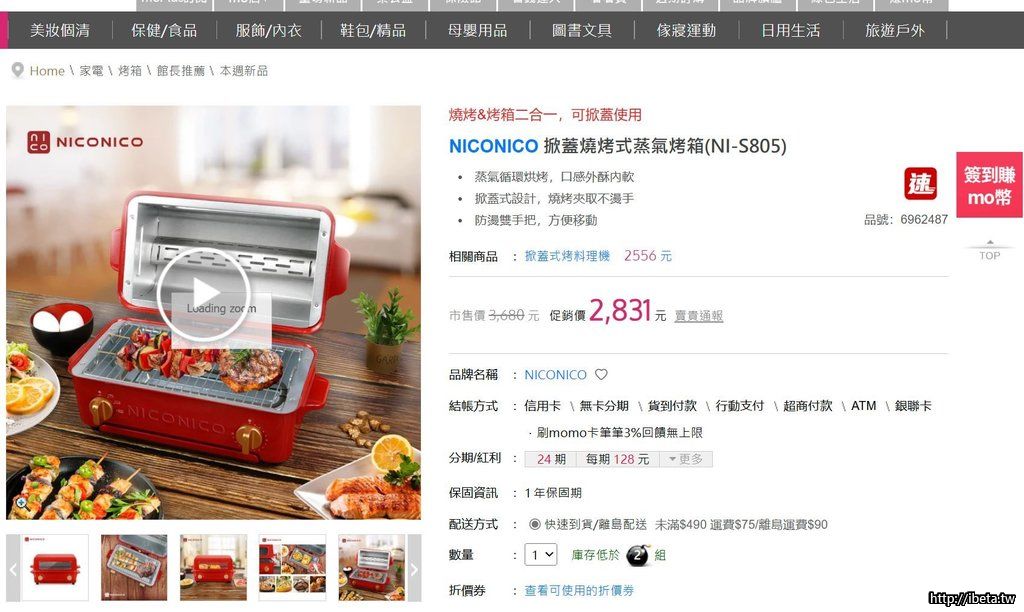Click the bomb low-stock icon
The width and height of the screenshot is (1024, 612).
(x=638, y=555)
